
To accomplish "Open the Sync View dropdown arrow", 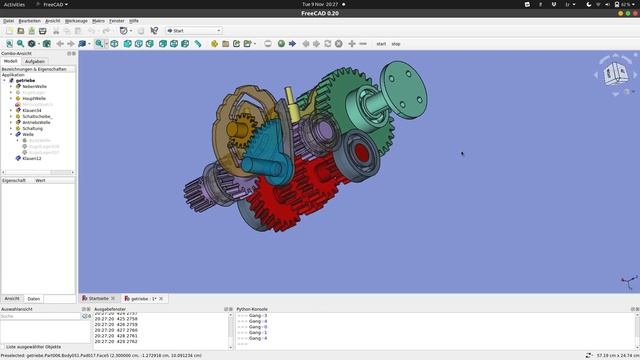I will coord(89,44).
